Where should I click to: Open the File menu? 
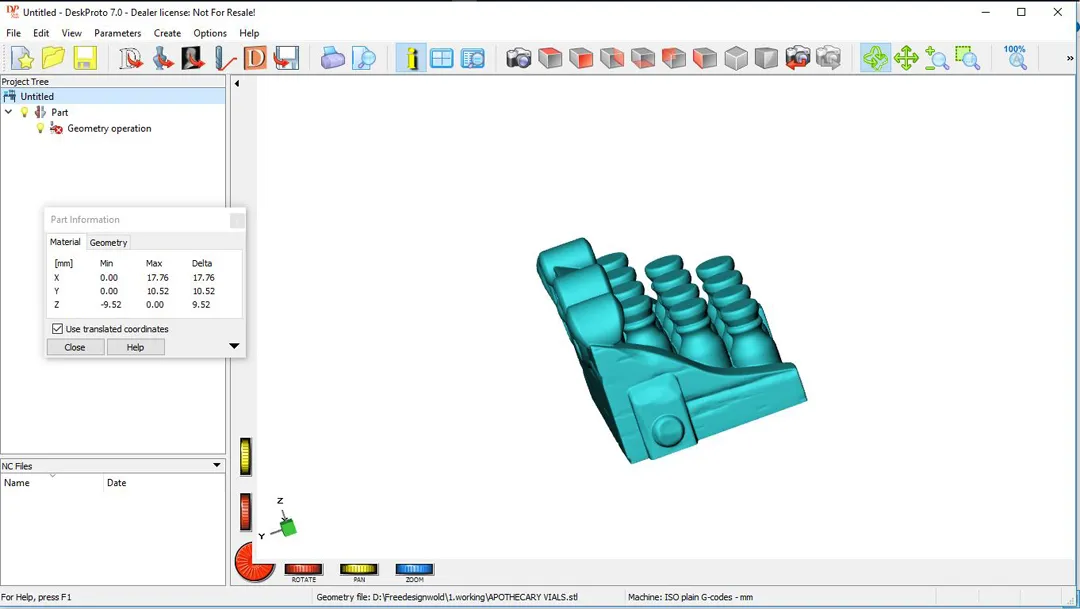pos(13,33)
